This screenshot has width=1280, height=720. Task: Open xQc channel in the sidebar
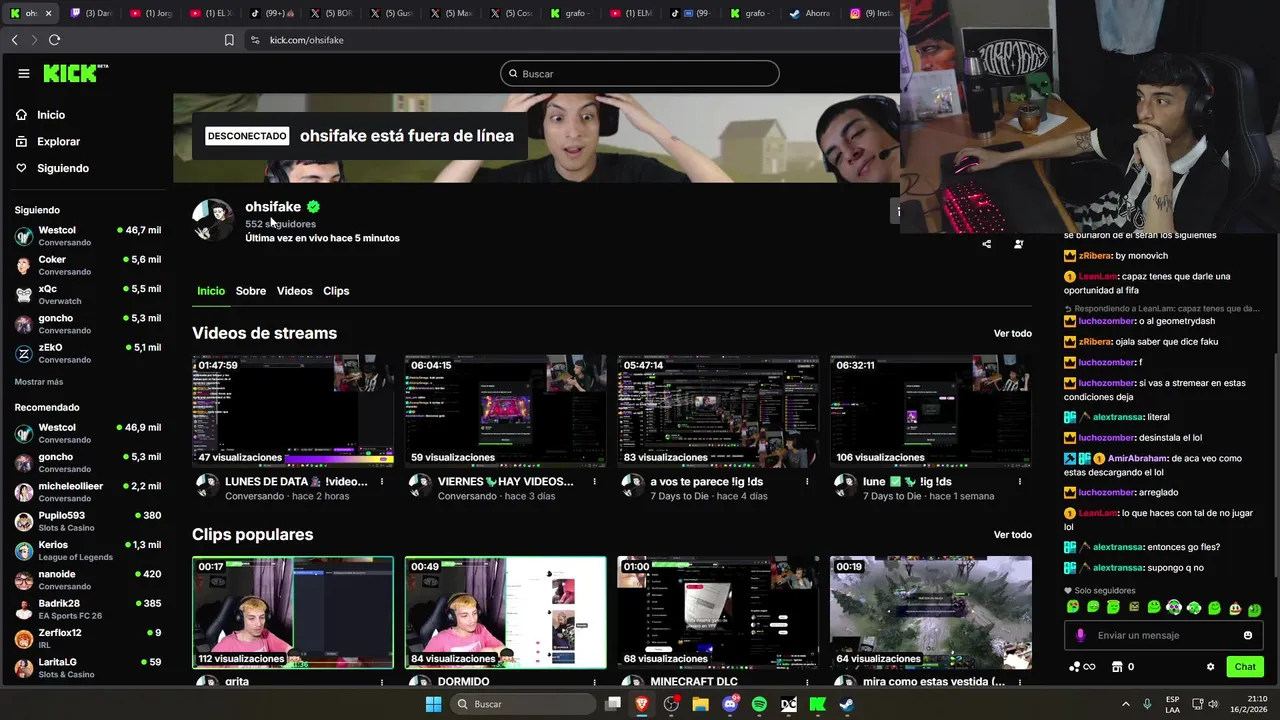click(x=87, y=294)
